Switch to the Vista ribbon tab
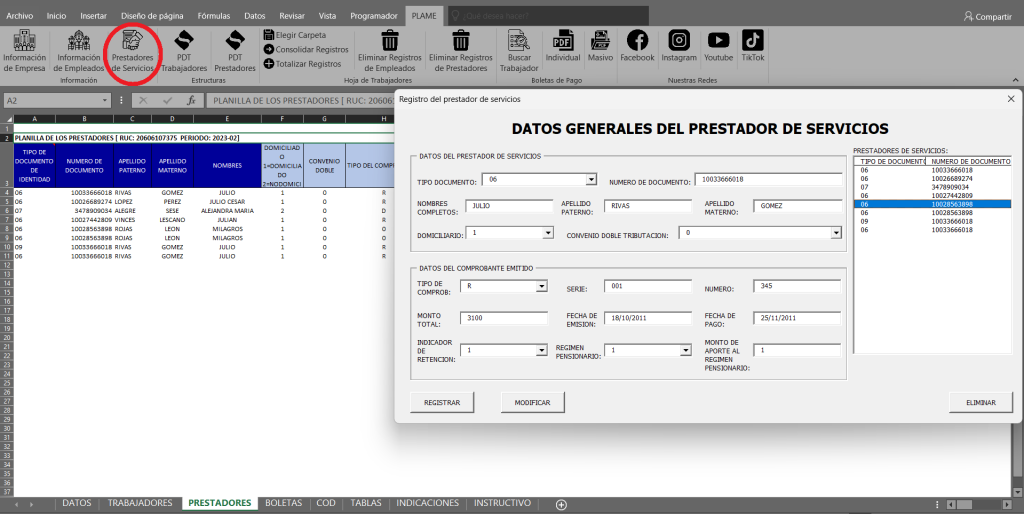The image size is (1024, 514). [327, 16]
